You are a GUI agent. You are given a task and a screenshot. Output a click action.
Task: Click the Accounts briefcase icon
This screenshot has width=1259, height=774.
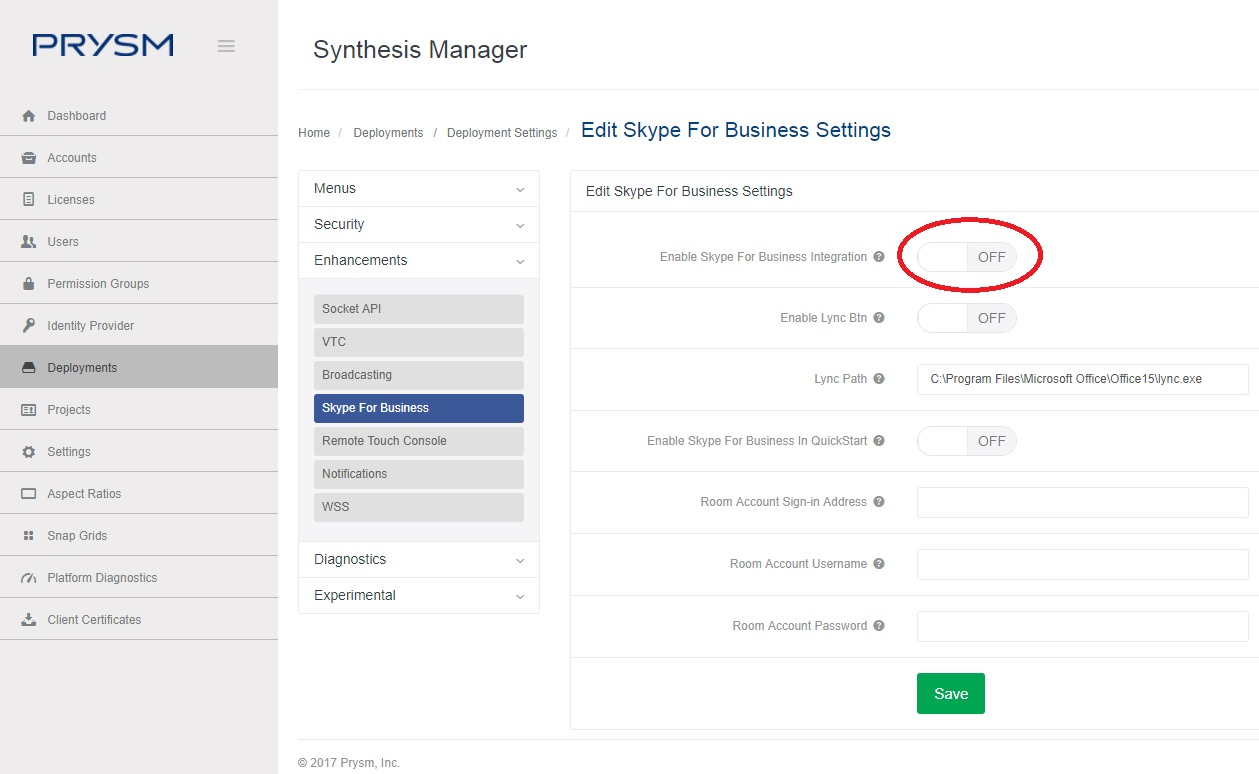point(29,158)
